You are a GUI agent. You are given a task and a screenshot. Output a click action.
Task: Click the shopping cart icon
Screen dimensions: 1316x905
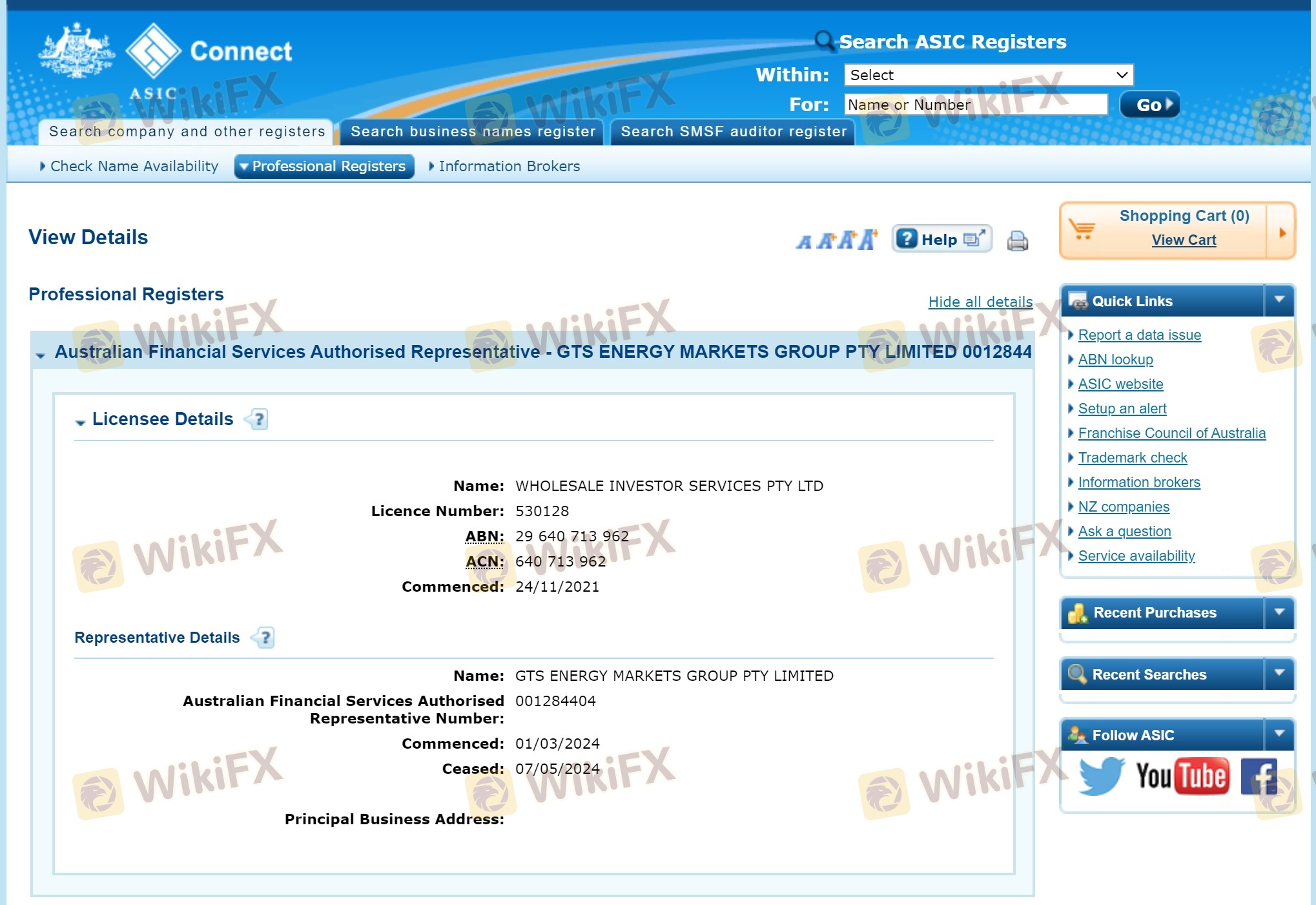[x=1082, y=229]
